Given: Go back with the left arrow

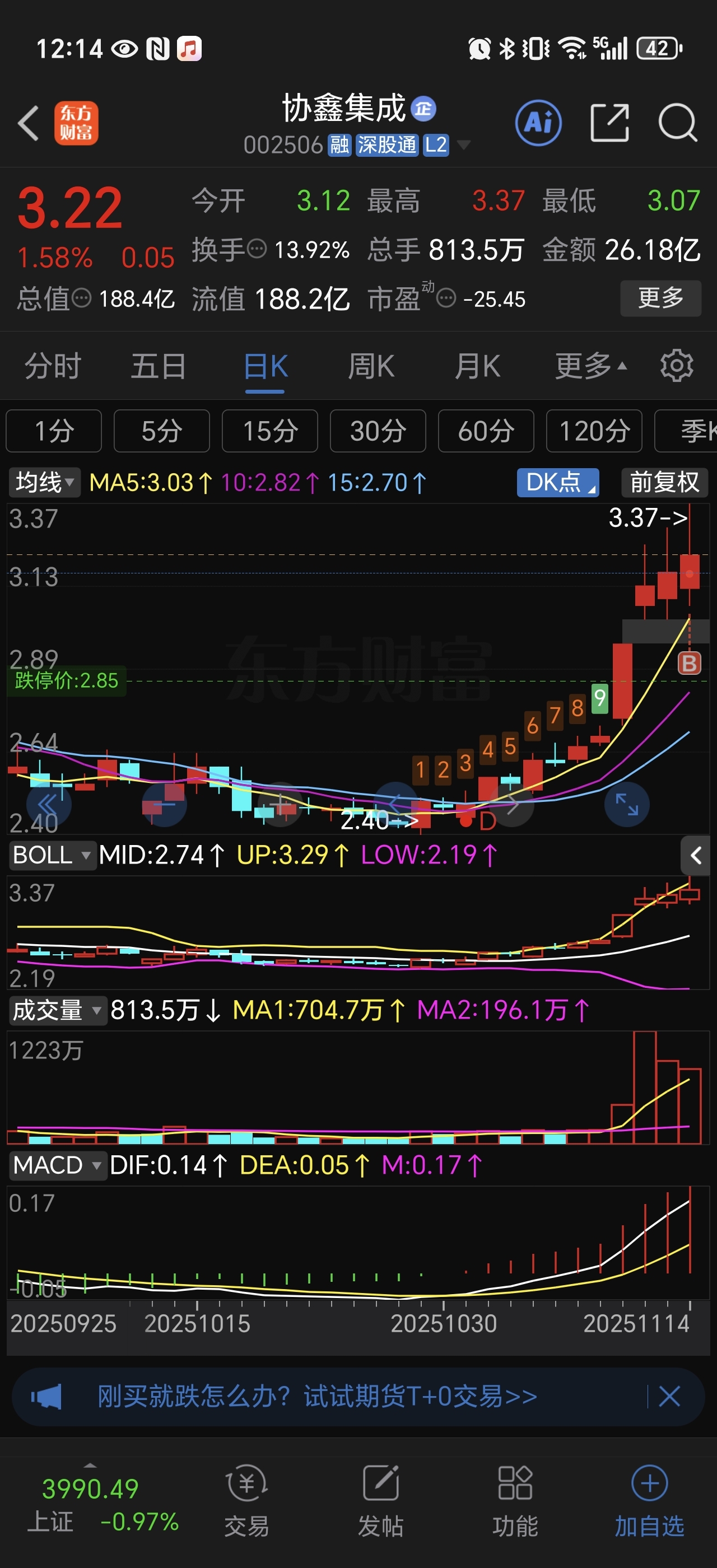Looking at the screenshot, I should point(28,123).
